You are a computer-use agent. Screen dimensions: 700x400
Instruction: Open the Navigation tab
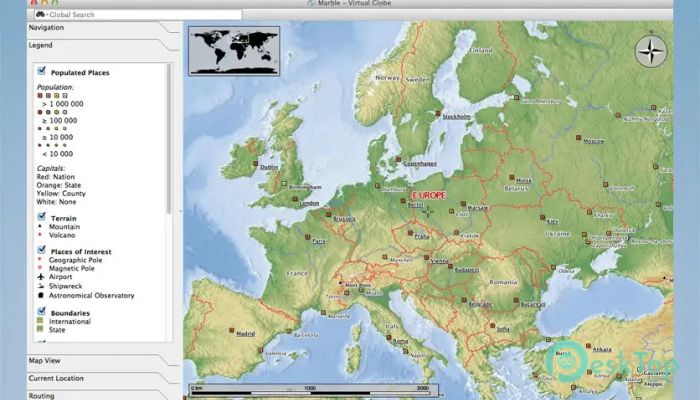(46, 27)
